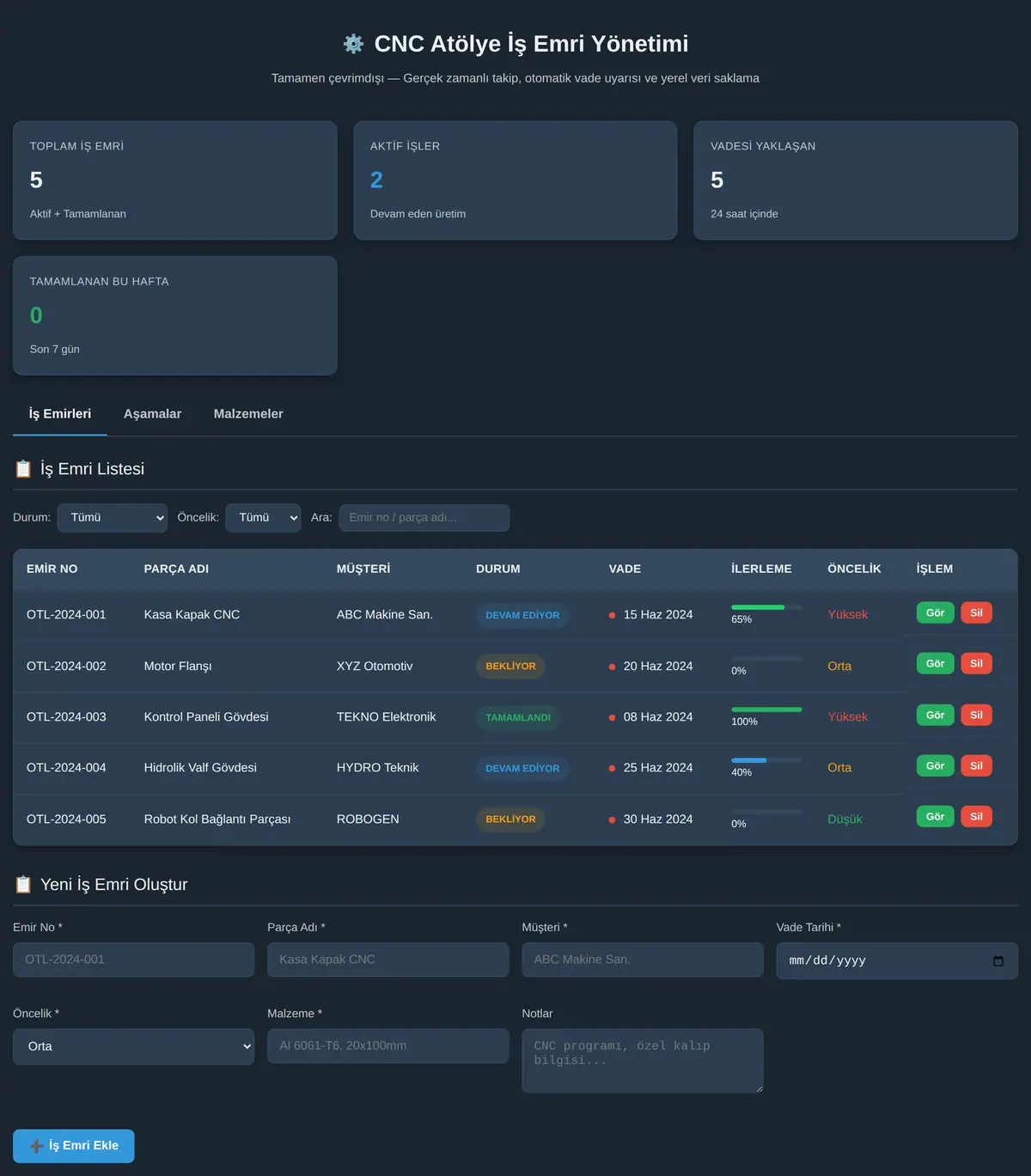The image size is (1031, 1176).
Task: Show order OTL-2024-003 with Gör button
Action: click(935, 716)
